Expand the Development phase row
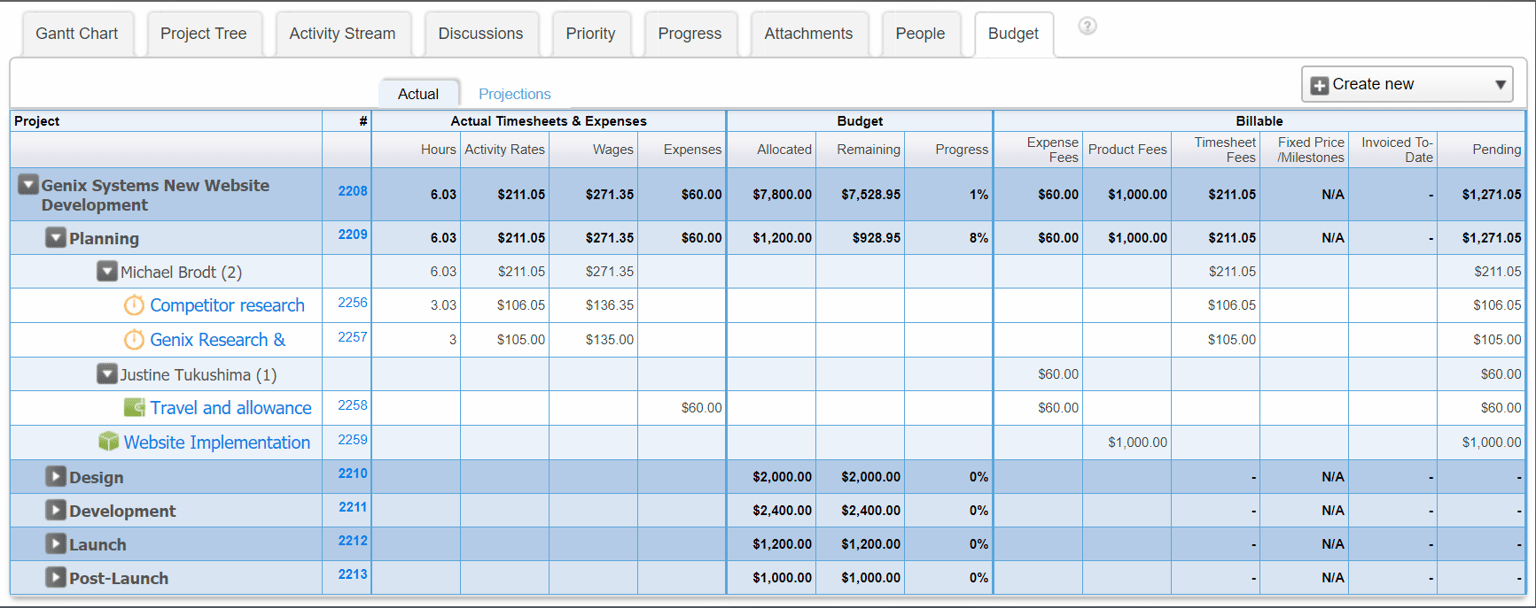 click(x=56, y=510)
